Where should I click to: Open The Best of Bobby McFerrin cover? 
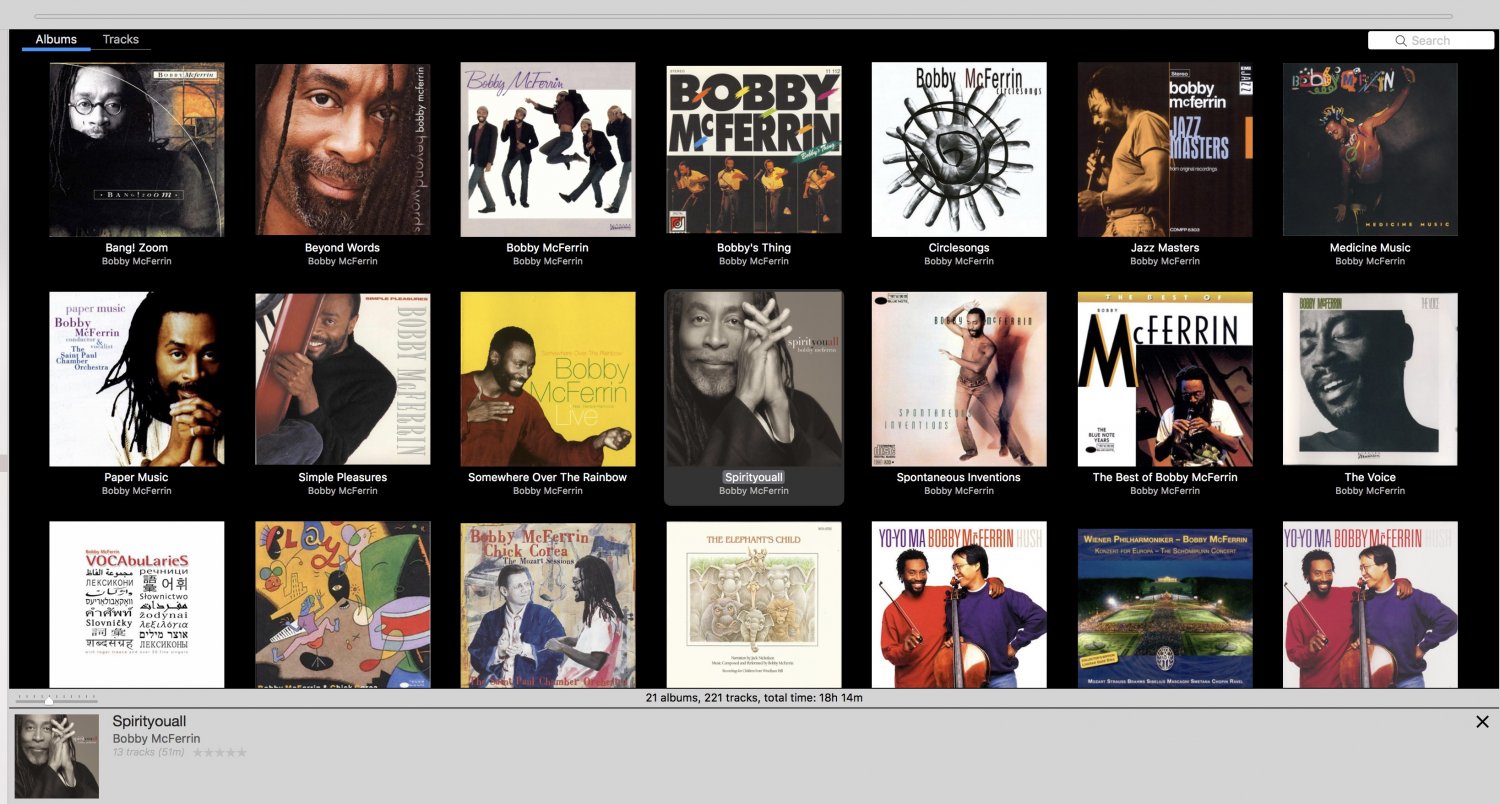click(1165, 379)
